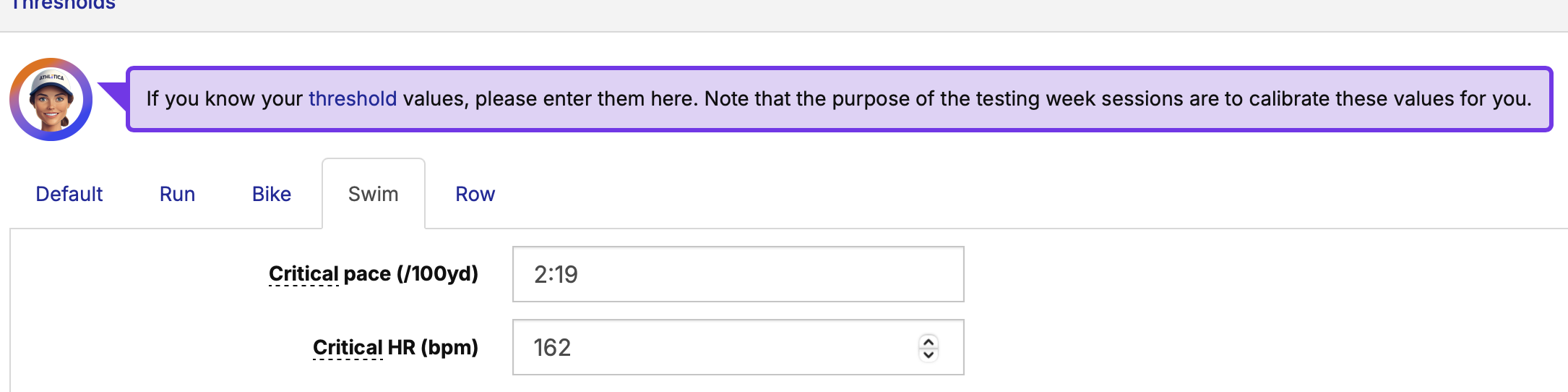This screenshot has width=1568, height=392.
Task: Click the HR stepper up arrow
Action: [x=929, y=341]
